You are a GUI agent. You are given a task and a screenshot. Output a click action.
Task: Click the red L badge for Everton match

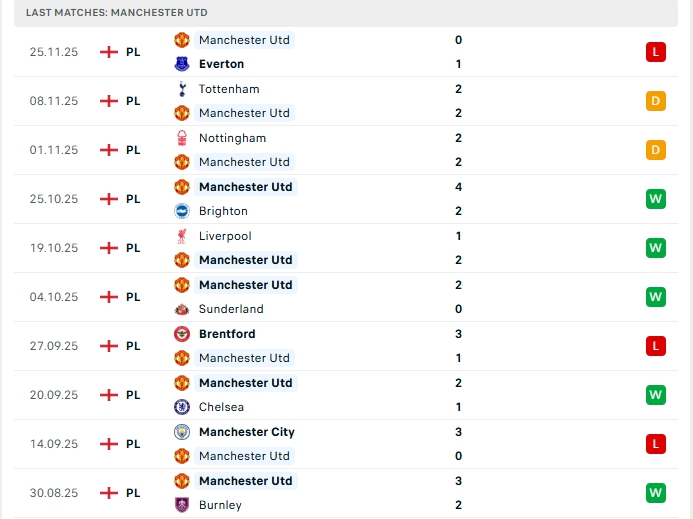tap(656, 52)
